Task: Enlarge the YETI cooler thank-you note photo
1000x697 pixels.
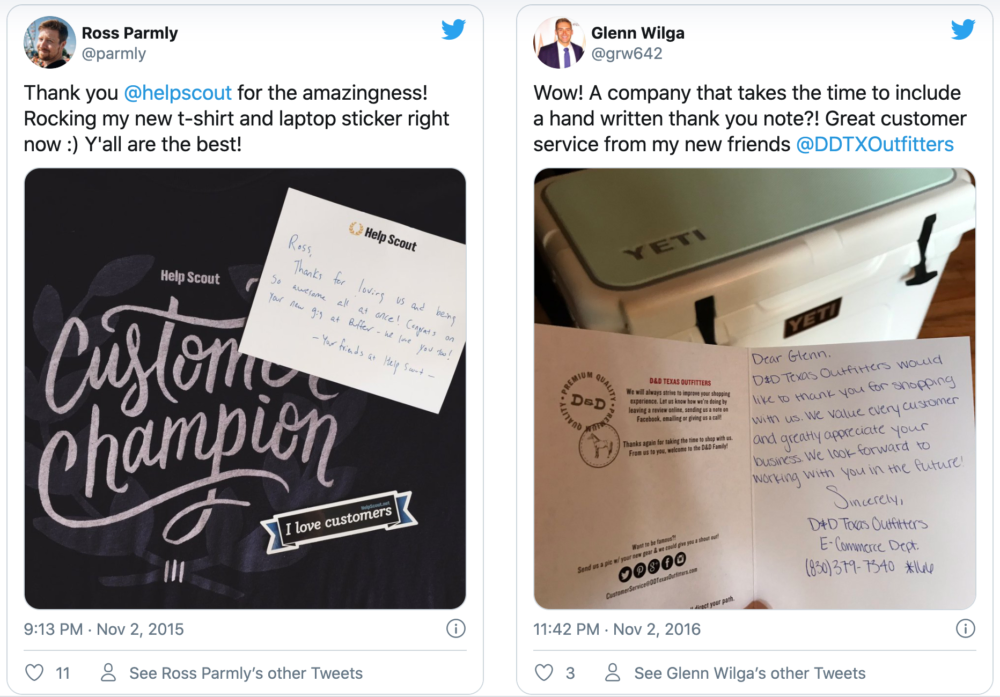Action: pyautogui.click(x=754, y=388)
